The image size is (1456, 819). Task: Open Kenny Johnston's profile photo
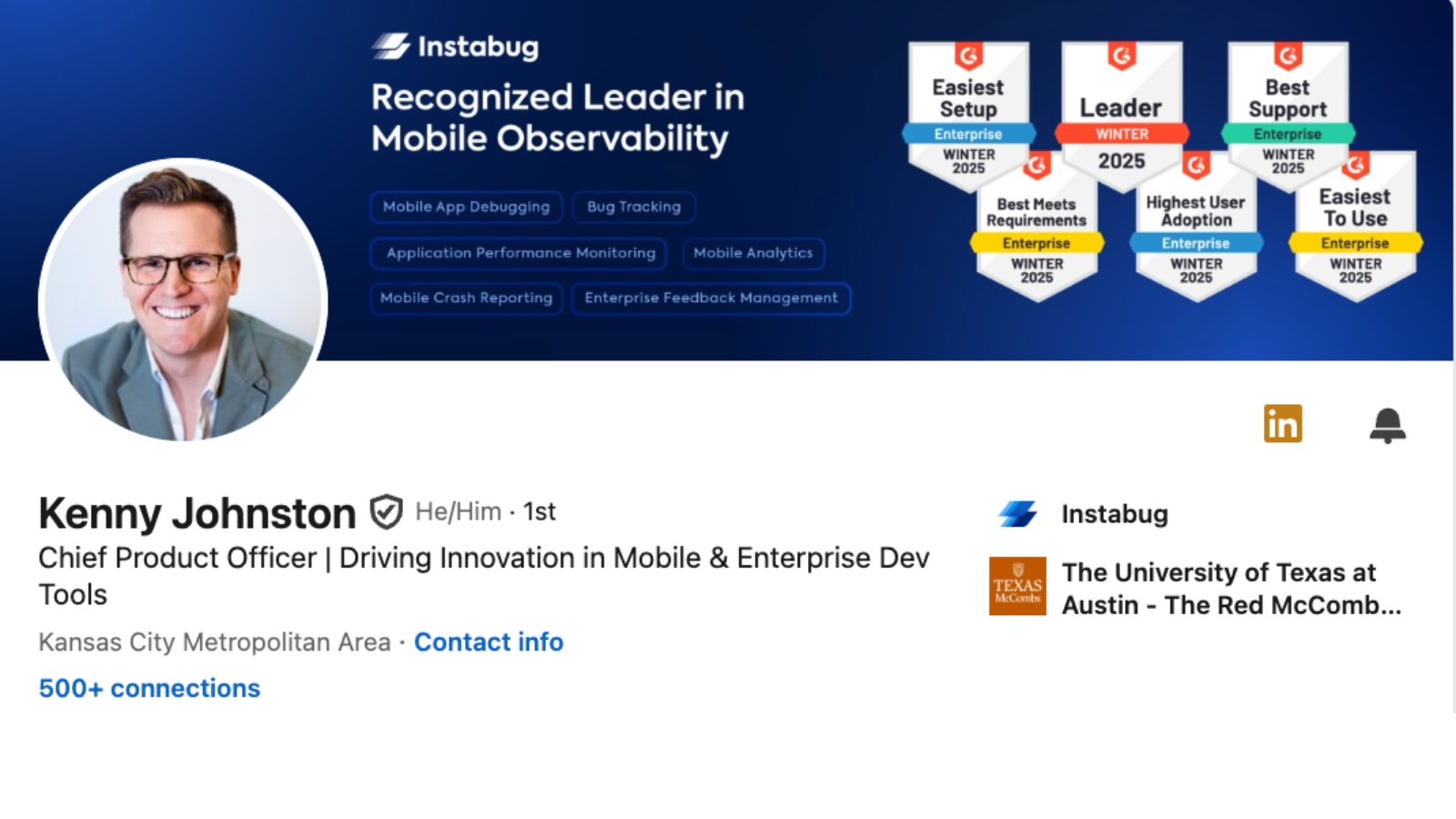tap(183, 300)
